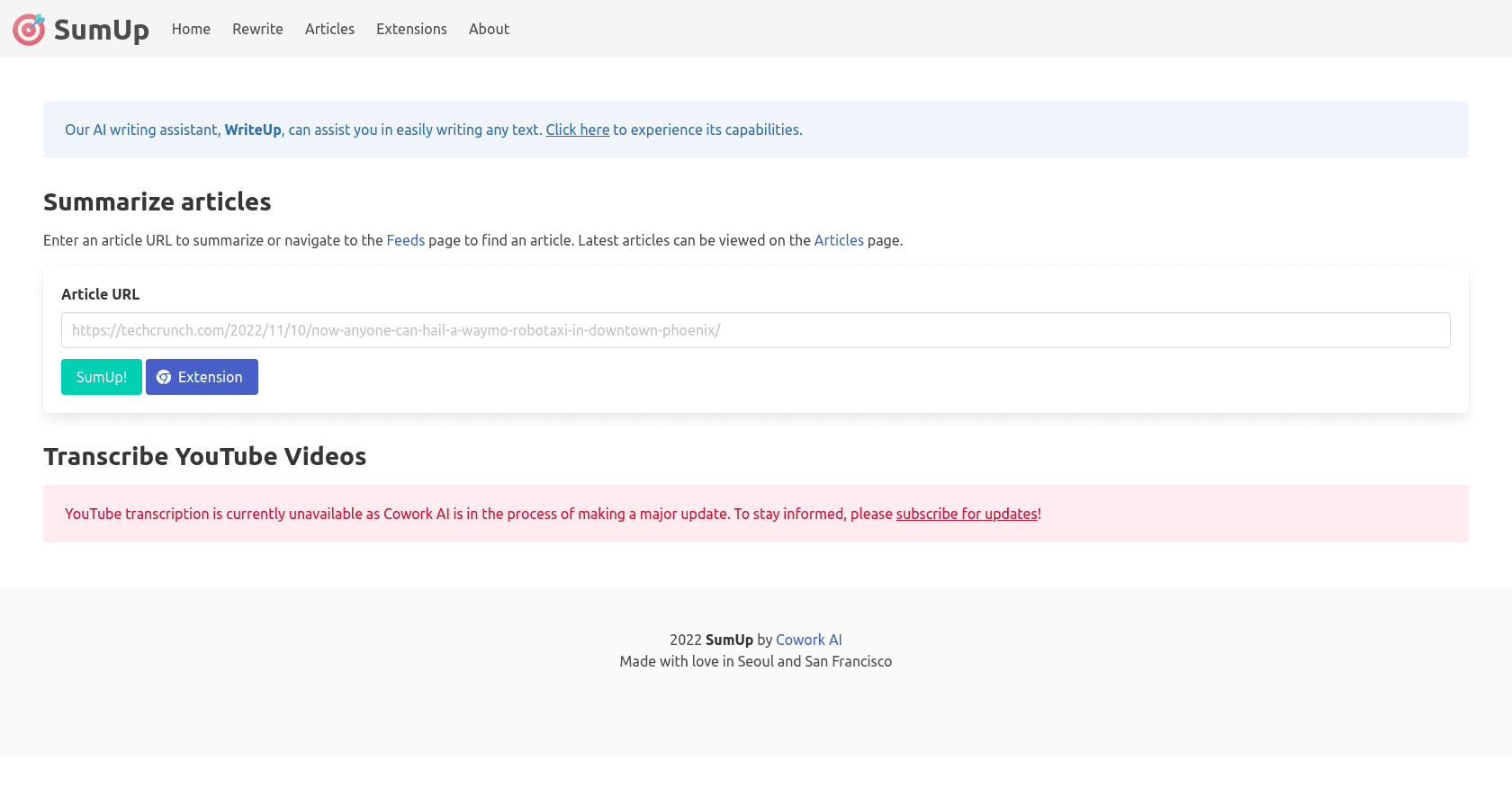
Task: Open the Rewrite nav item
Action: click(x=257, y=29)
